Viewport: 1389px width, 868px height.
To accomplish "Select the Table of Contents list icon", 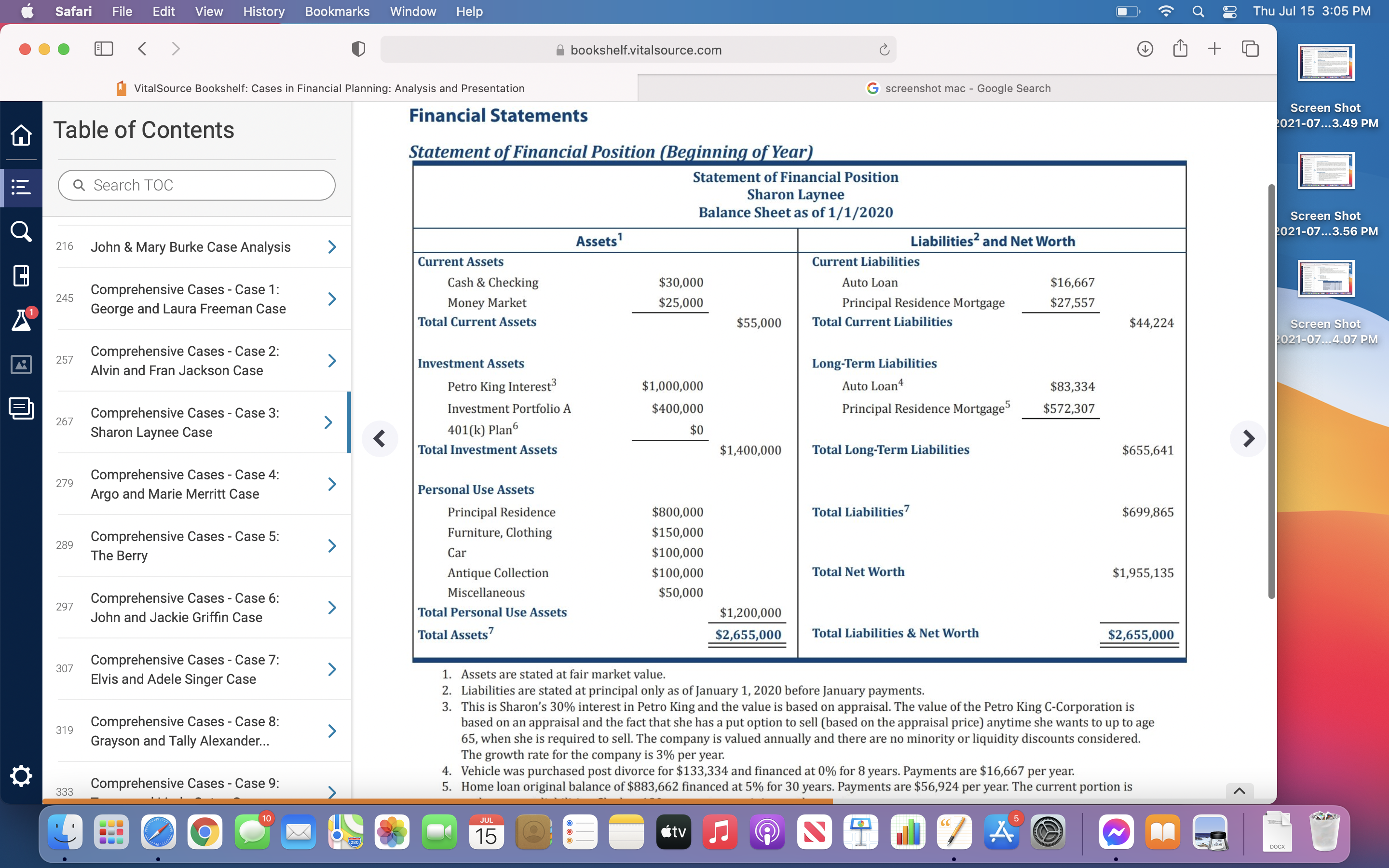I will click(x=21, y=187).
